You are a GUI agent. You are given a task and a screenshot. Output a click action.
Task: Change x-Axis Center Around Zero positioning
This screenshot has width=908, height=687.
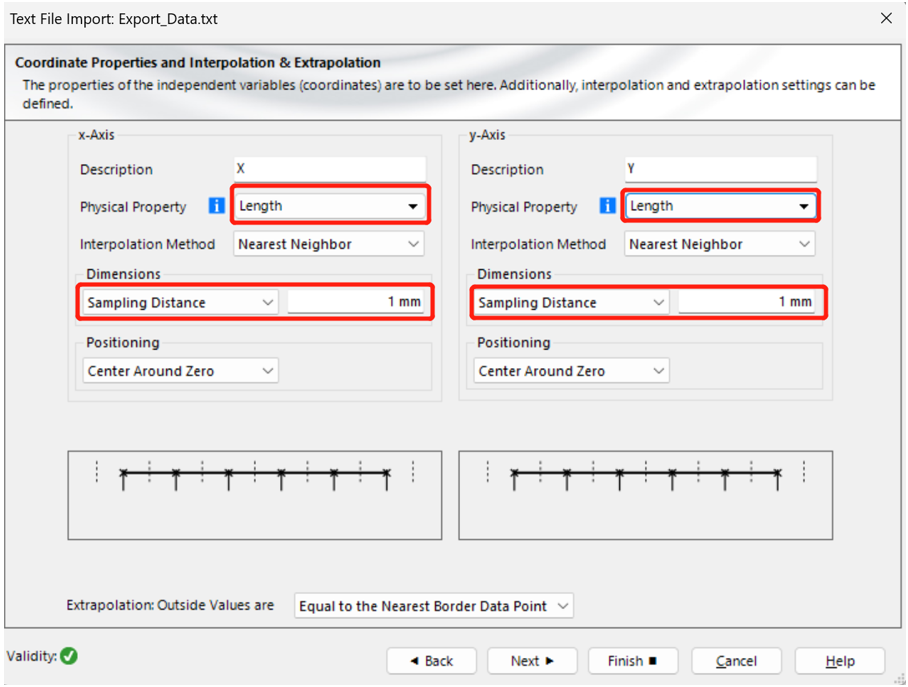coord(180,371)
